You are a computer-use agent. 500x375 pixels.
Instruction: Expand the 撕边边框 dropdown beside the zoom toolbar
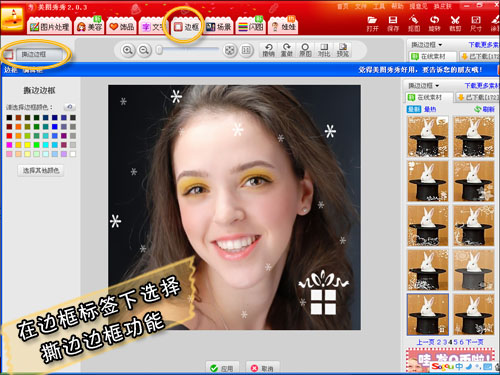pyautogui.click(x=427, y=44)
